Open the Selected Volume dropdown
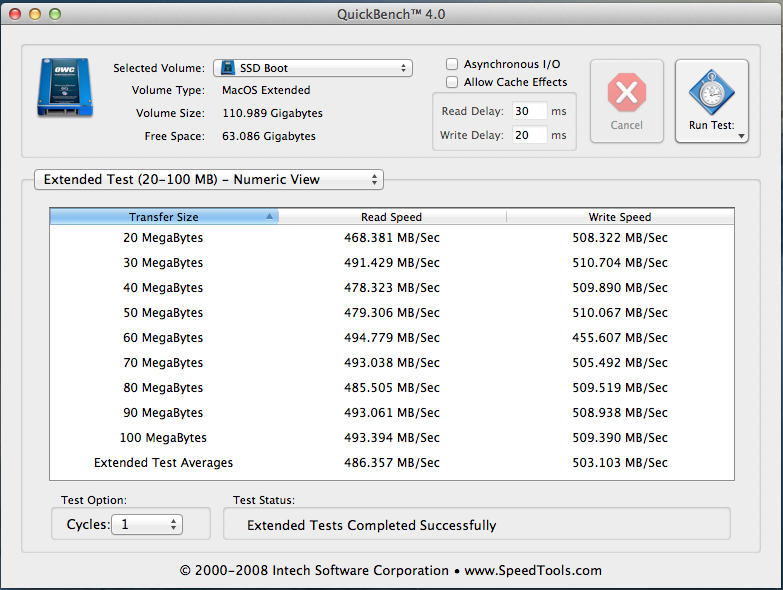This screenshot has height=590, width=783. tap(313, 68)
